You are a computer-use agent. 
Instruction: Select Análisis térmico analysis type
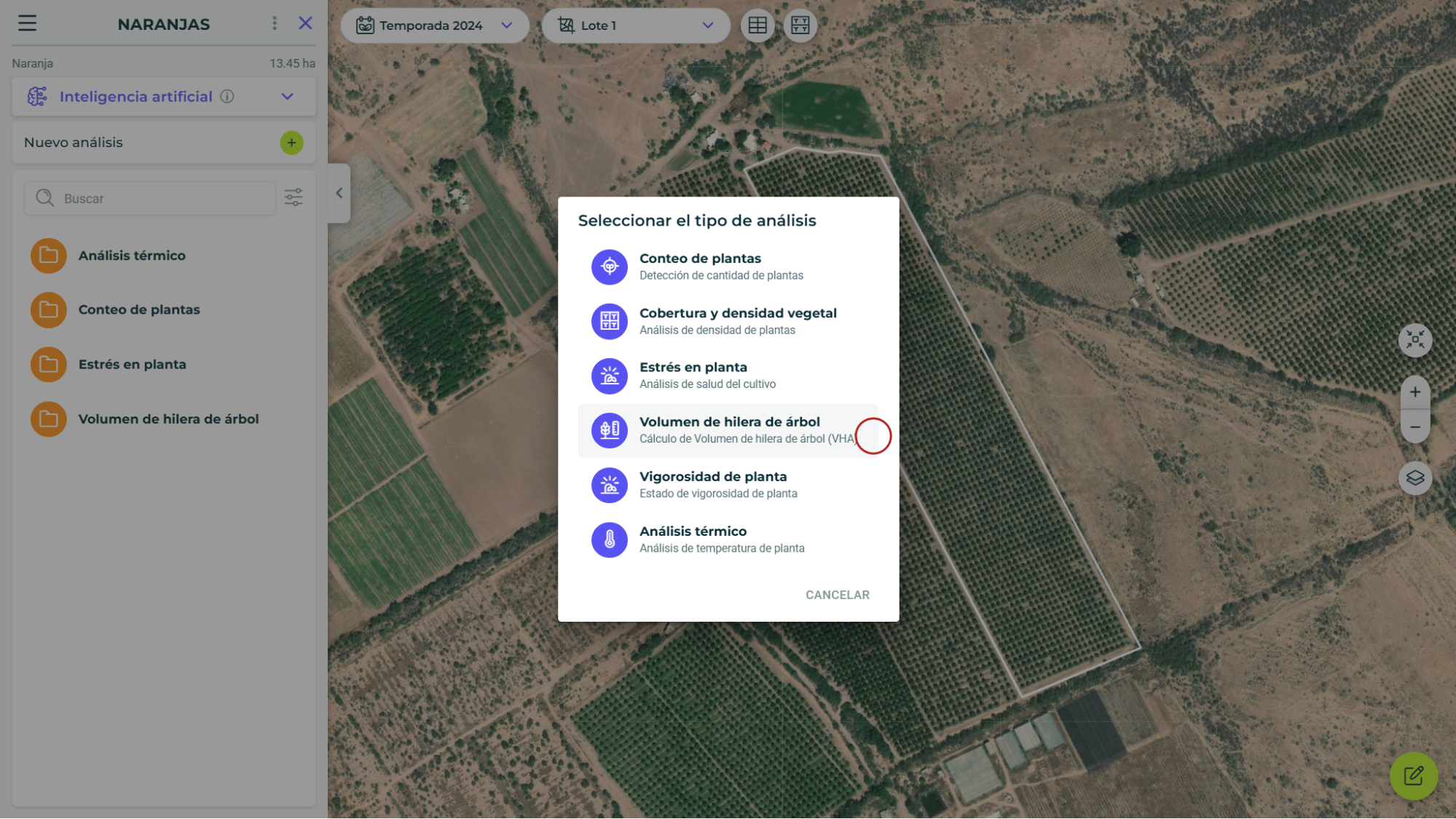(x=728, y=540)
